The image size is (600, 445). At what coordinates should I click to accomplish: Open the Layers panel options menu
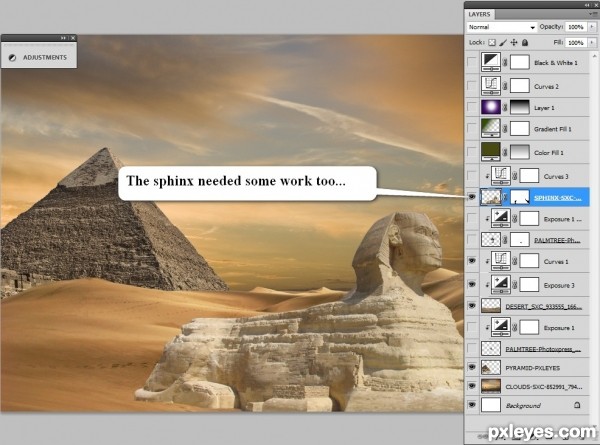(593, 14)
